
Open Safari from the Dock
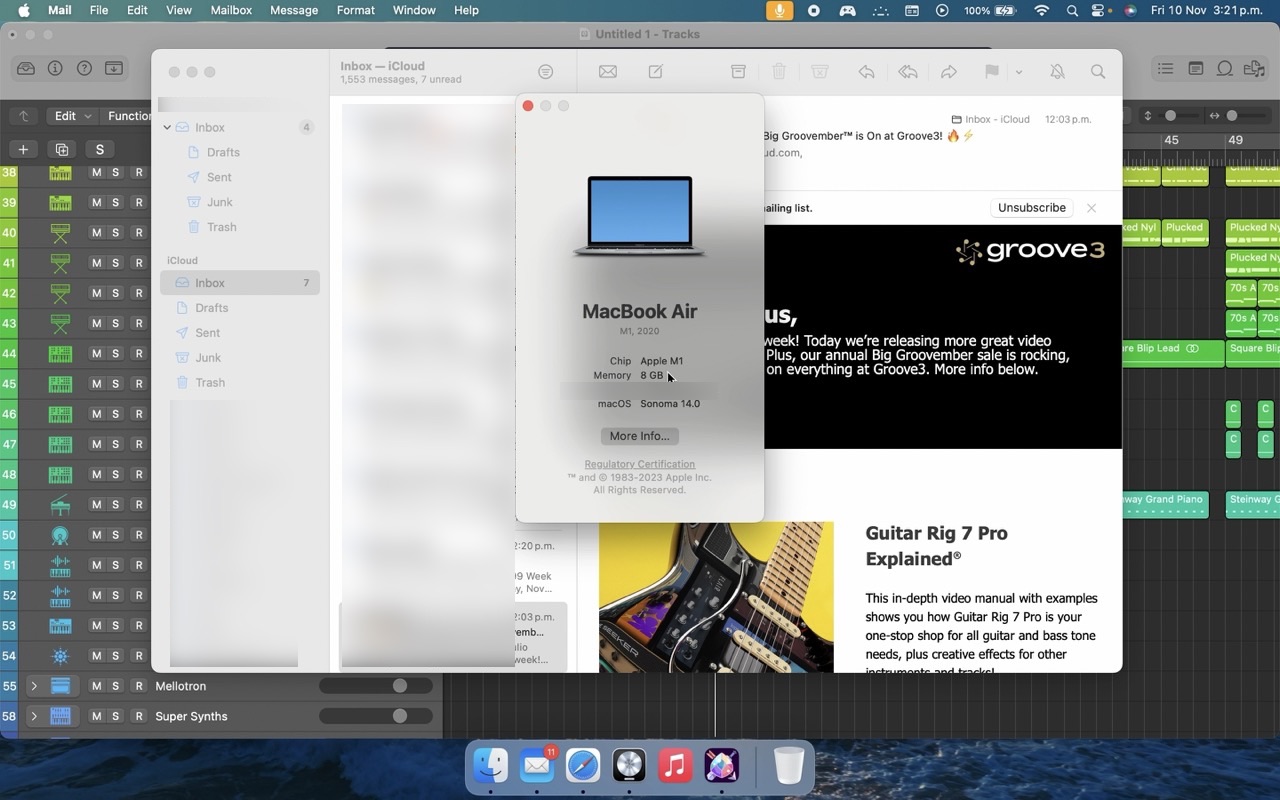[583, 767]
